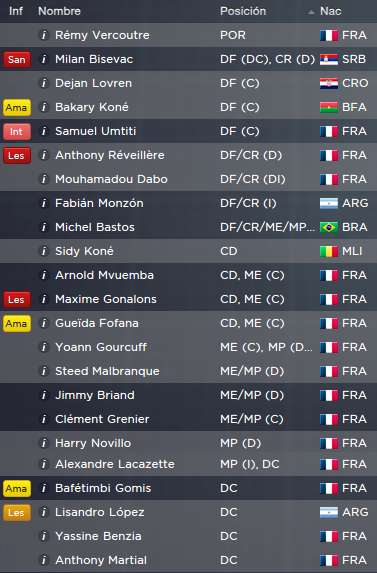Viewport: 377px width, 573px height.
Task: Select Alexandre Lacazette's name
Action: coord(115,464)
